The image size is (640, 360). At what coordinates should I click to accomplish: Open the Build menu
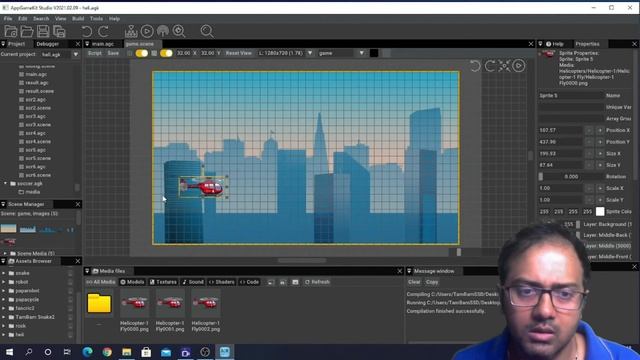[78, 19]
